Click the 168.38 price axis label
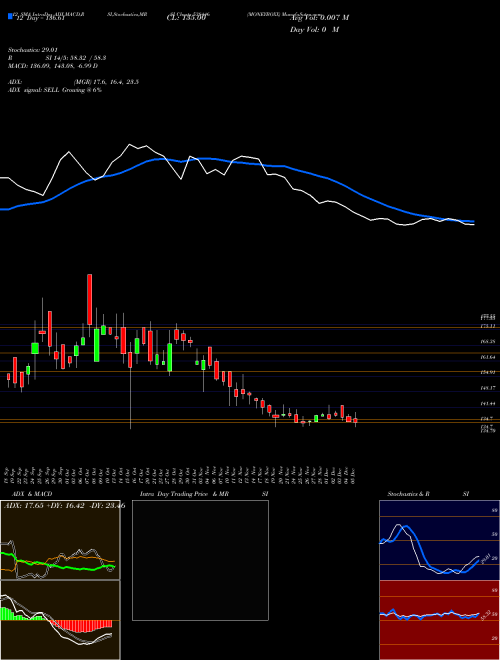This screenshot has height=660, width=500. 487,342
